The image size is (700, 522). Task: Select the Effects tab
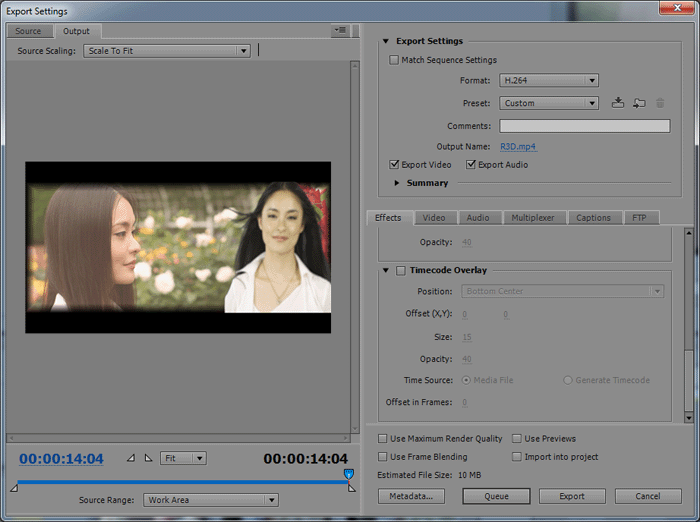(x=388, y=217)
